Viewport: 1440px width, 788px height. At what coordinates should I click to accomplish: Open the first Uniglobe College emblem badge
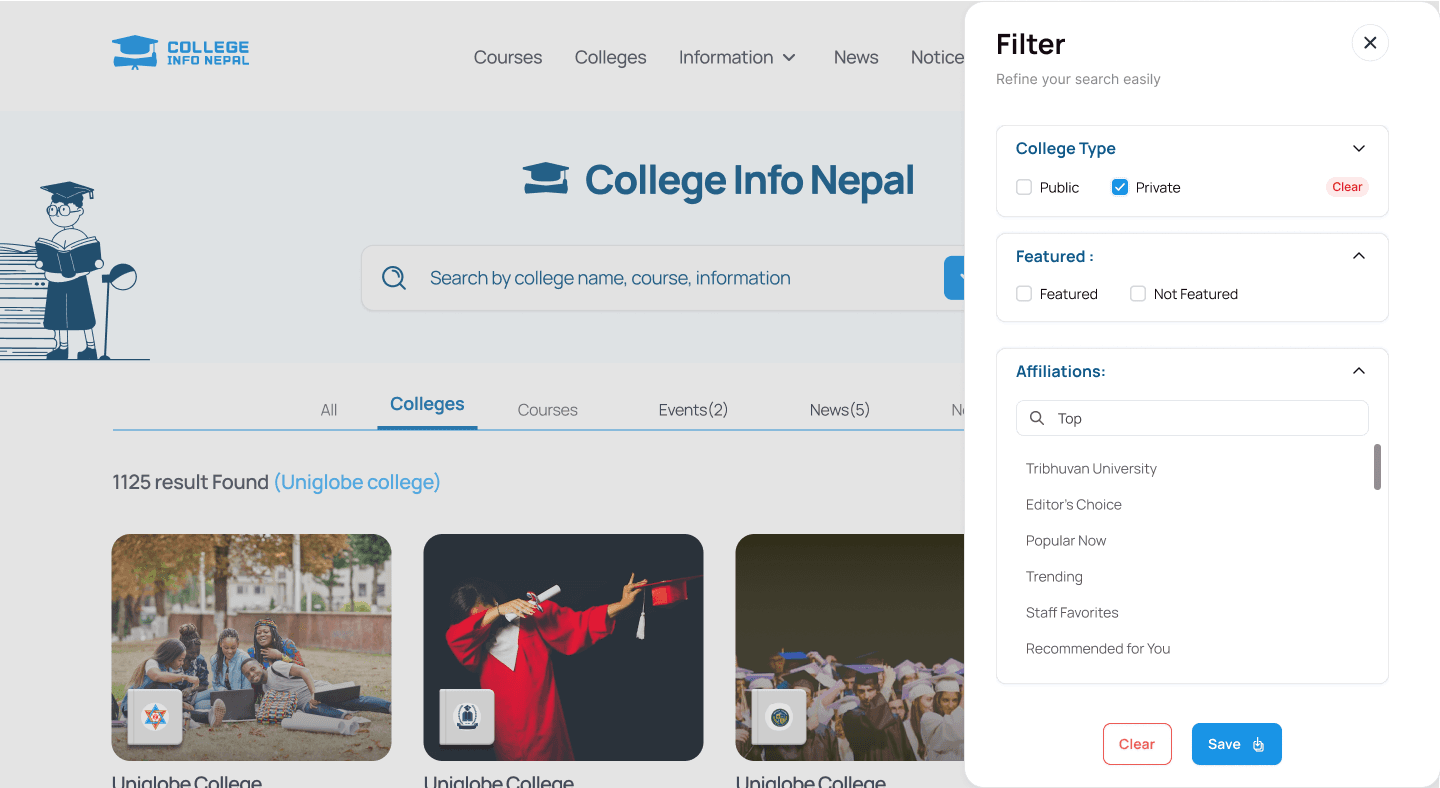(x=154, y=716)
